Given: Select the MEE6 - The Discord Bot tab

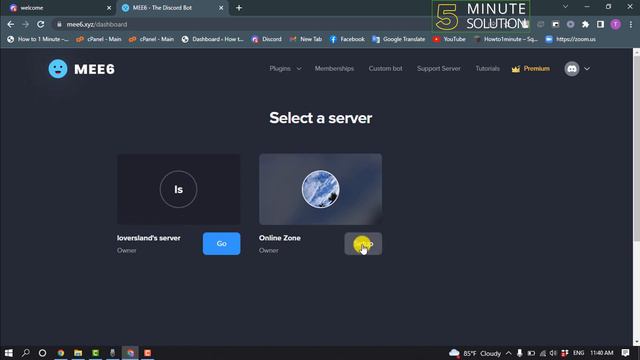Looking at the screenshot, I should [171, 8].
